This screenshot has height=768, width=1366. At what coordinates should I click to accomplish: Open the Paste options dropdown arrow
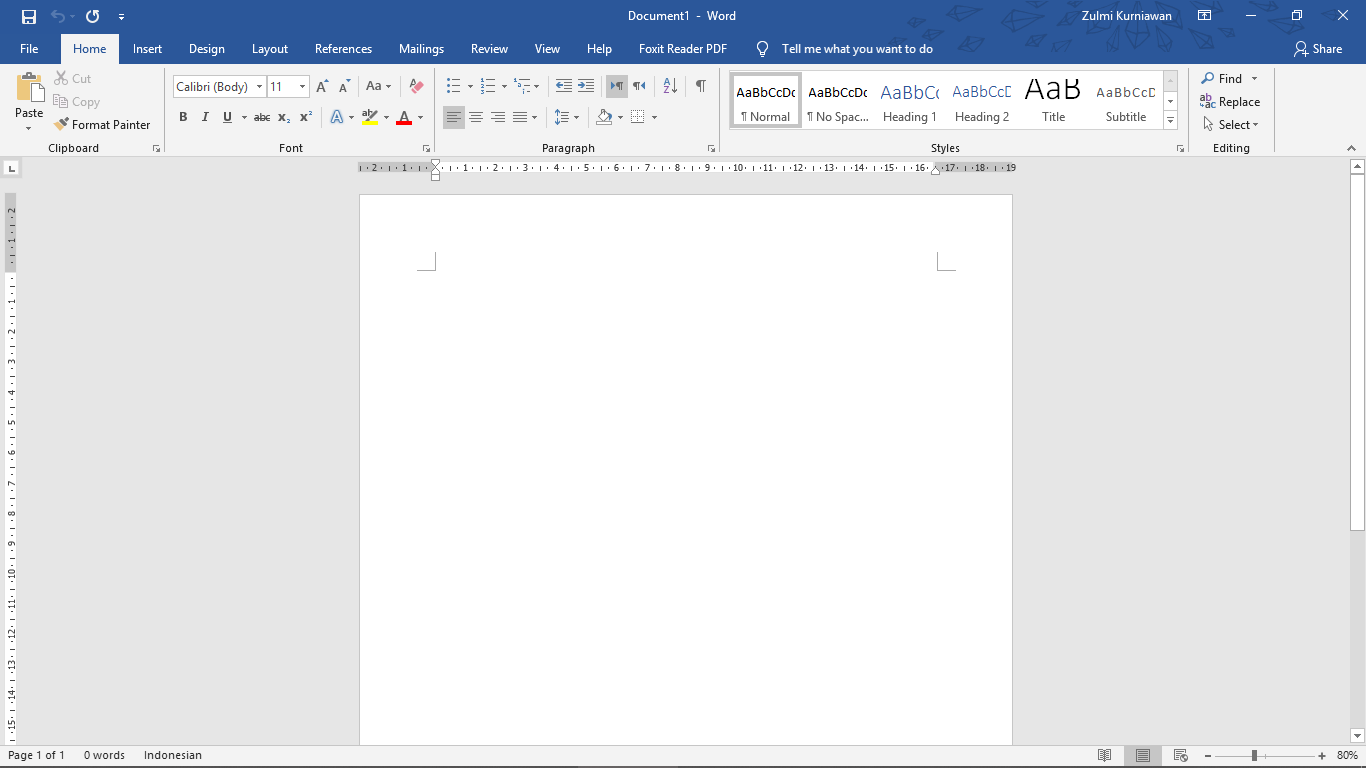[29, 128]
